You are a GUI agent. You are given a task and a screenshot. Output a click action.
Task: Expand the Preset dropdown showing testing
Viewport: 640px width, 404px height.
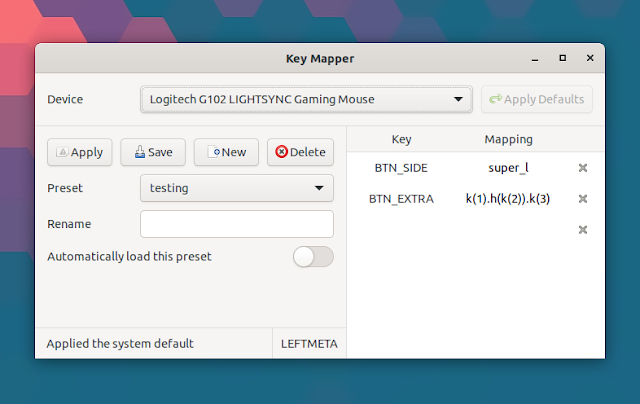tap(236, 187)
